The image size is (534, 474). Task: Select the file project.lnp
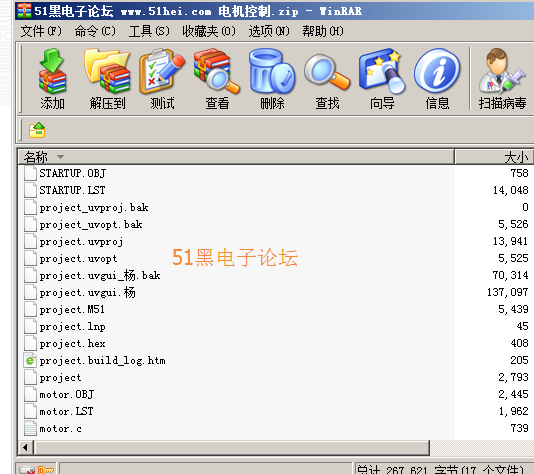click(x=72, y=326)
